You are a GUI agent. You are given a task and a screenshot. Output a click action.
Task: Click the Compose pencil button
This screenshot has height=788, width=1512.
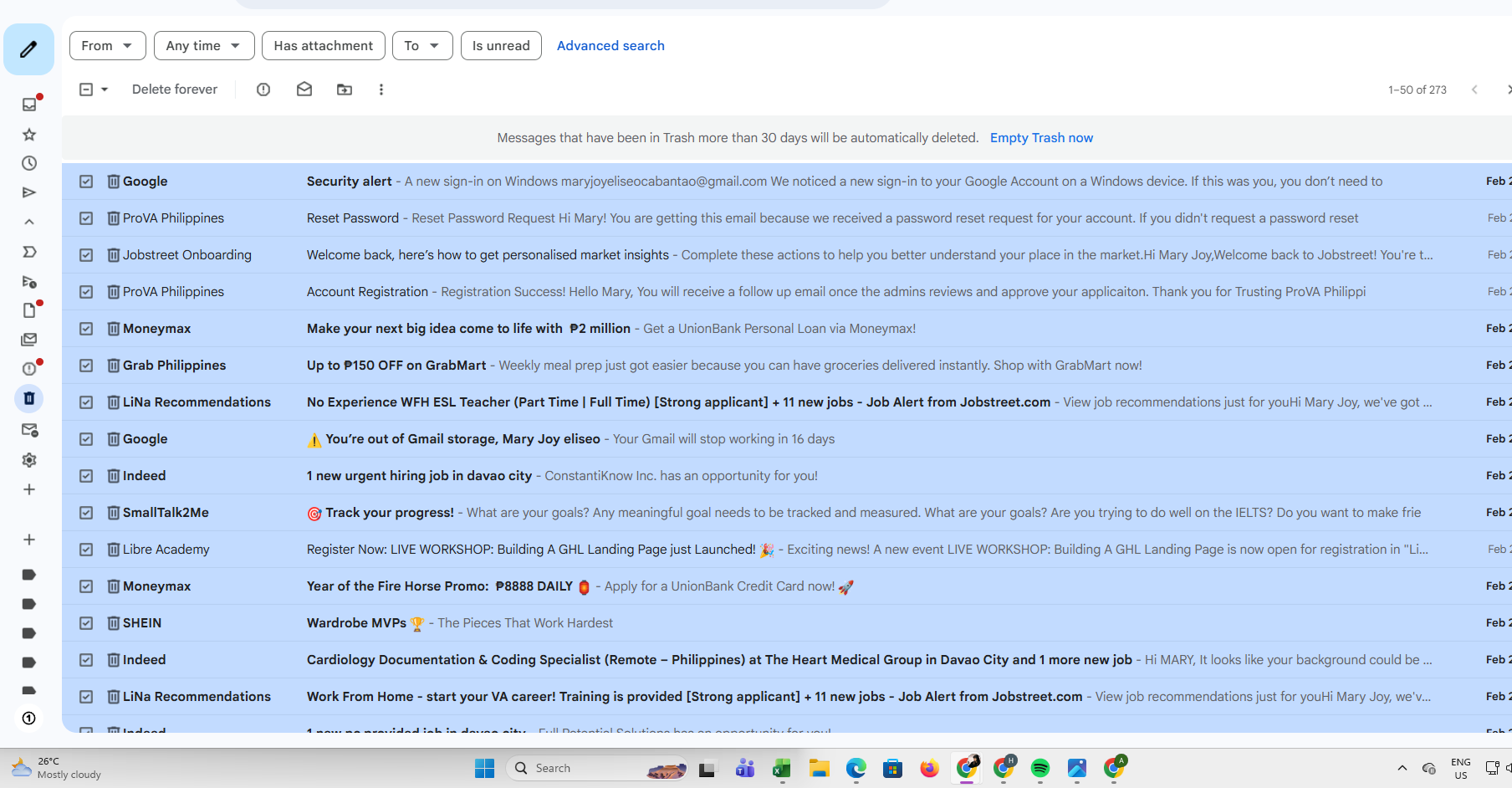(28, 49)
